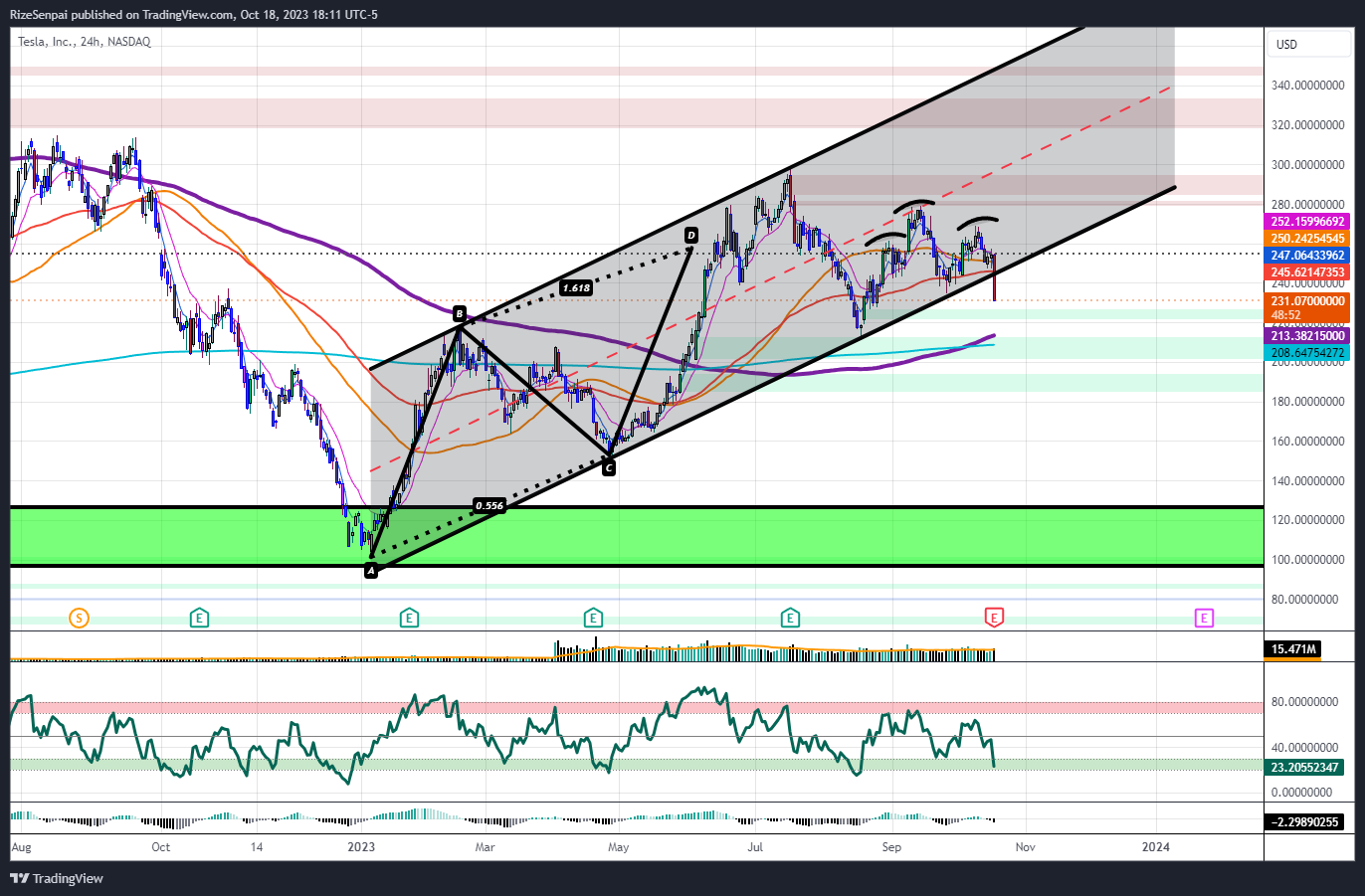Screen dimensions: 1365x896
Task: Click the 2023 date on time axis
Action: click(x=361, y=847)
